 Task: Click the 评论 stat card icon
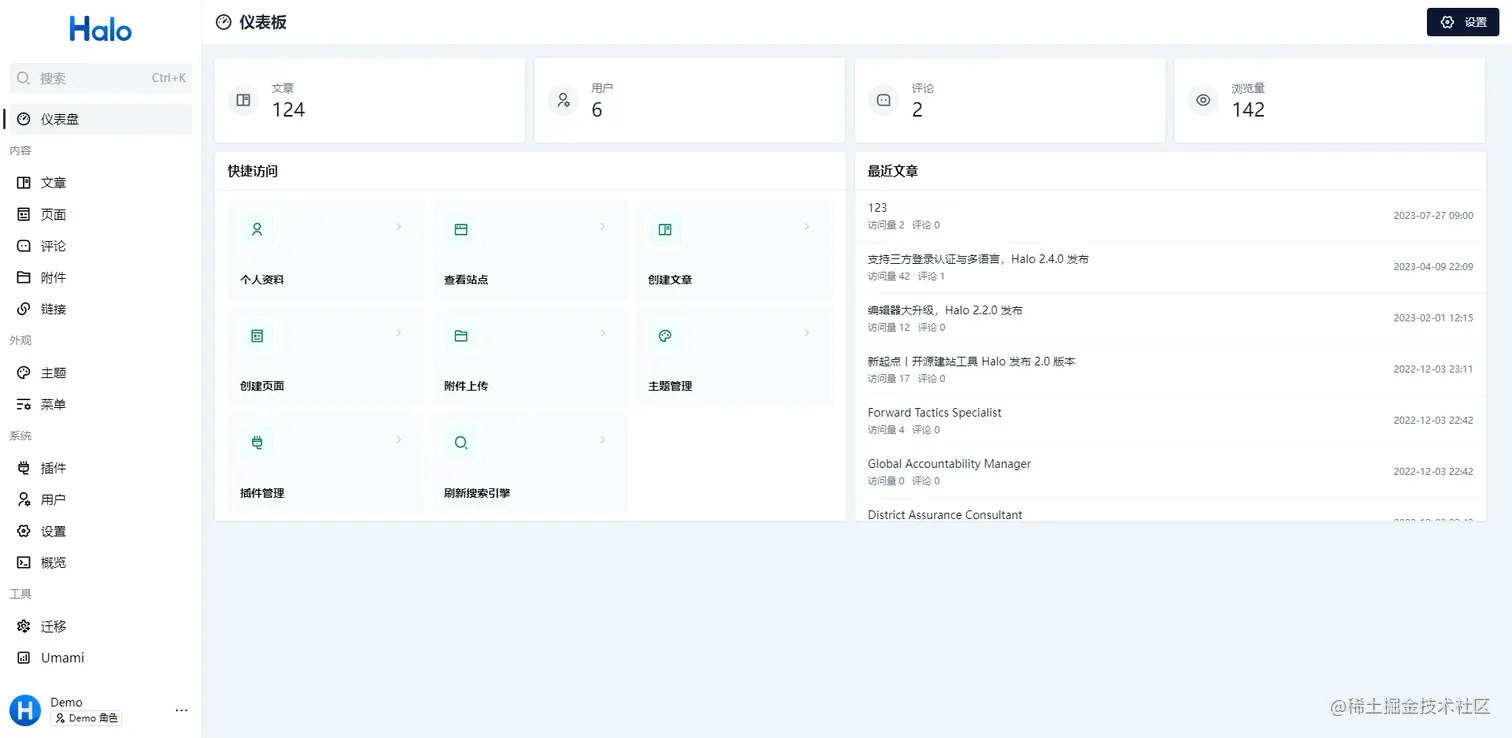[x=883, y=100]
